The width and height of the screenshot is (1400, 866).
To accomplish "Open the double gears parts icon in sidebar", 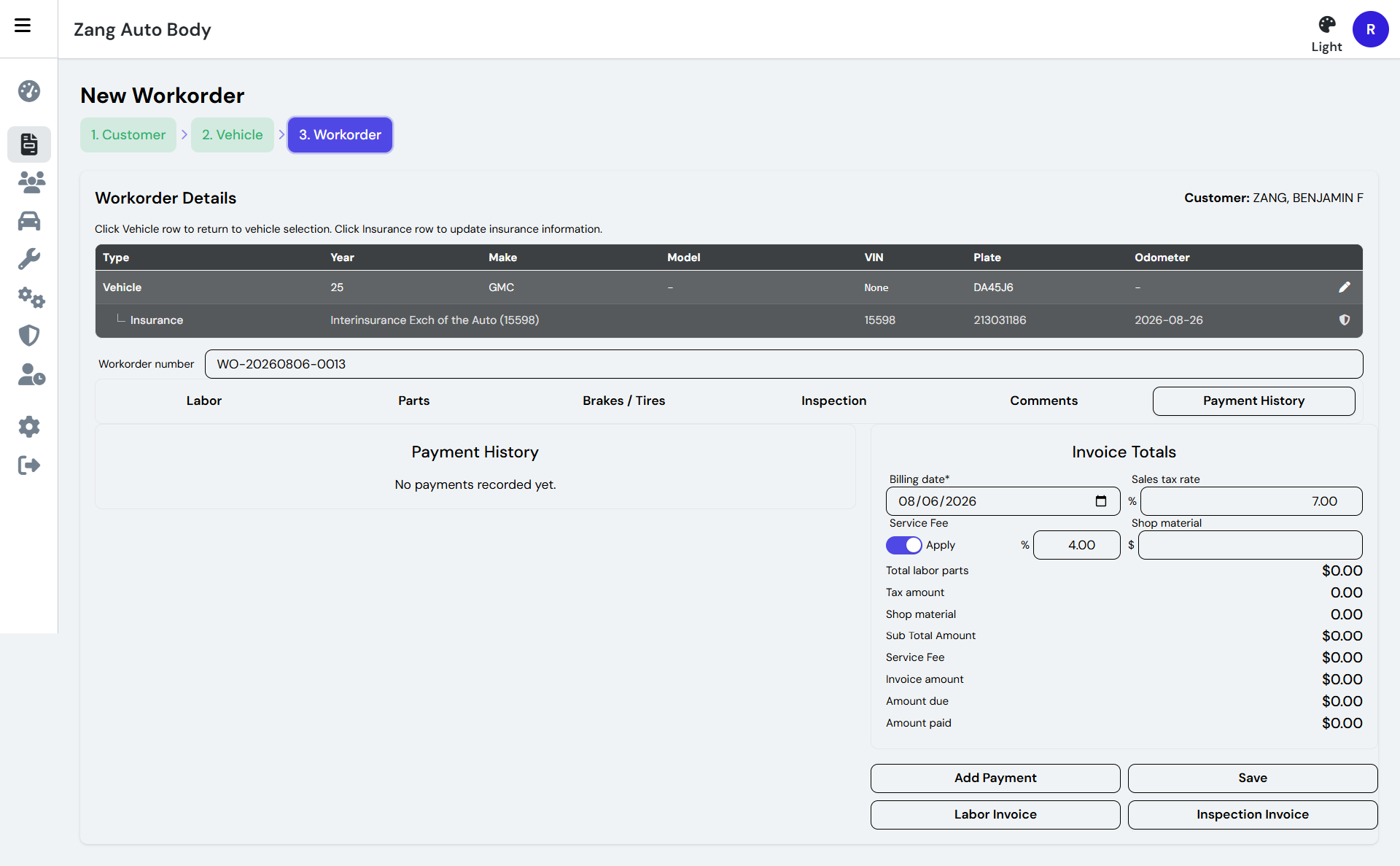I will 31,298.
